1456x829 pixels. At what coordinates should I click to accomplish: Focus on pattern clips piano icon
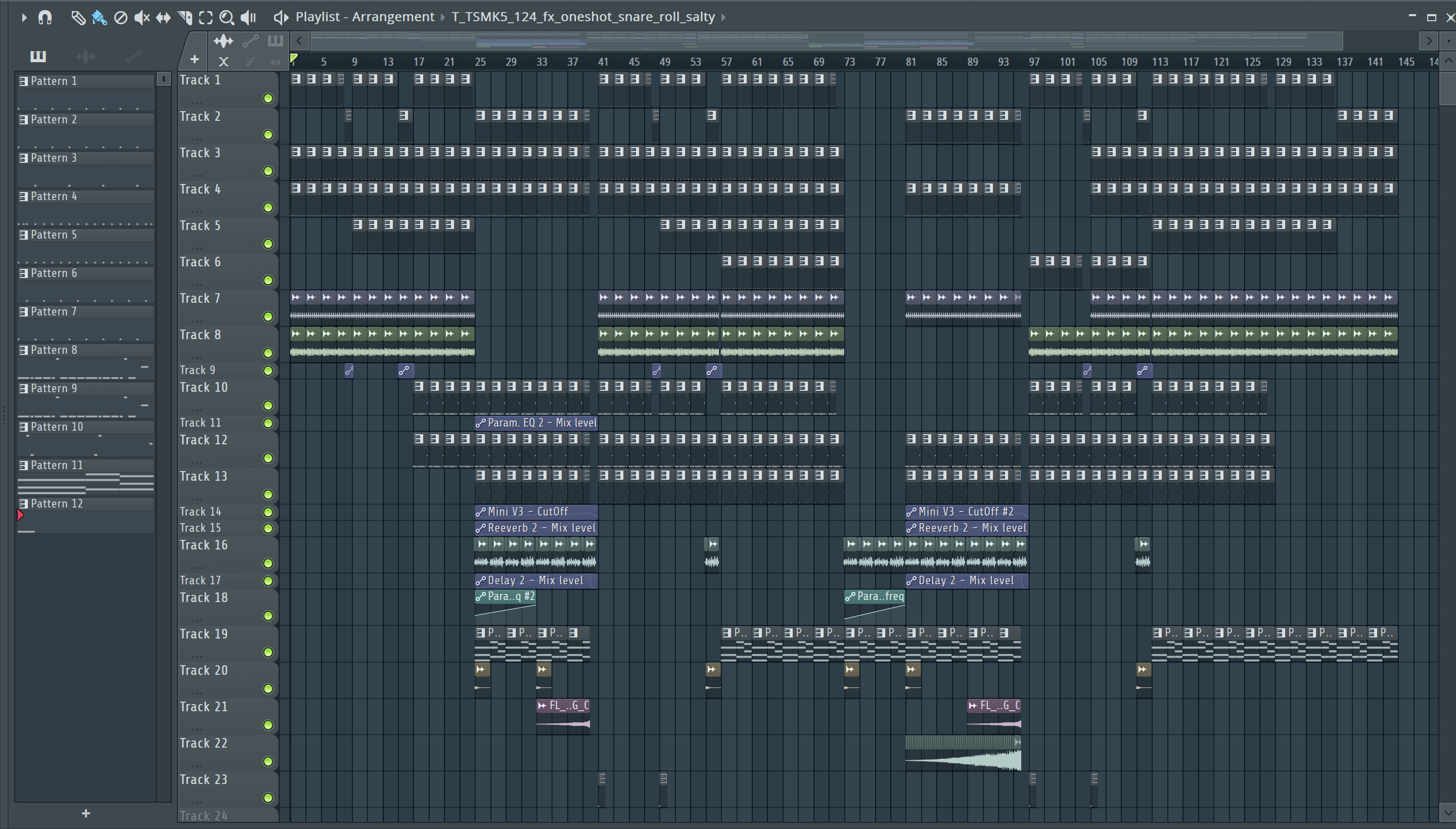[x=275, y=40]
